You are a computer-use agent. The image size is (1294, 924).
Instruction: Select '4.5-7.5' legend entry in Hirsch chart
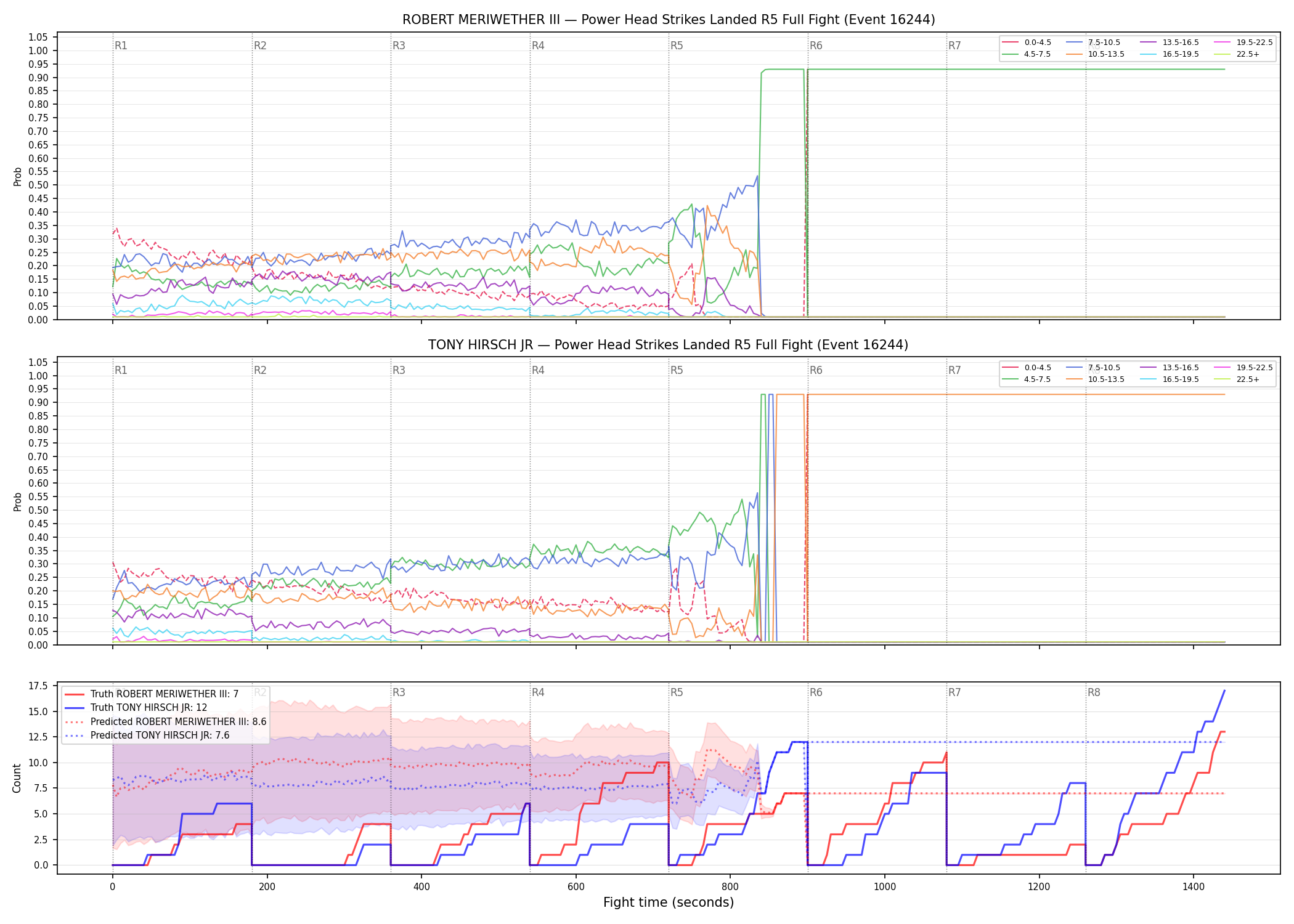1027,379
